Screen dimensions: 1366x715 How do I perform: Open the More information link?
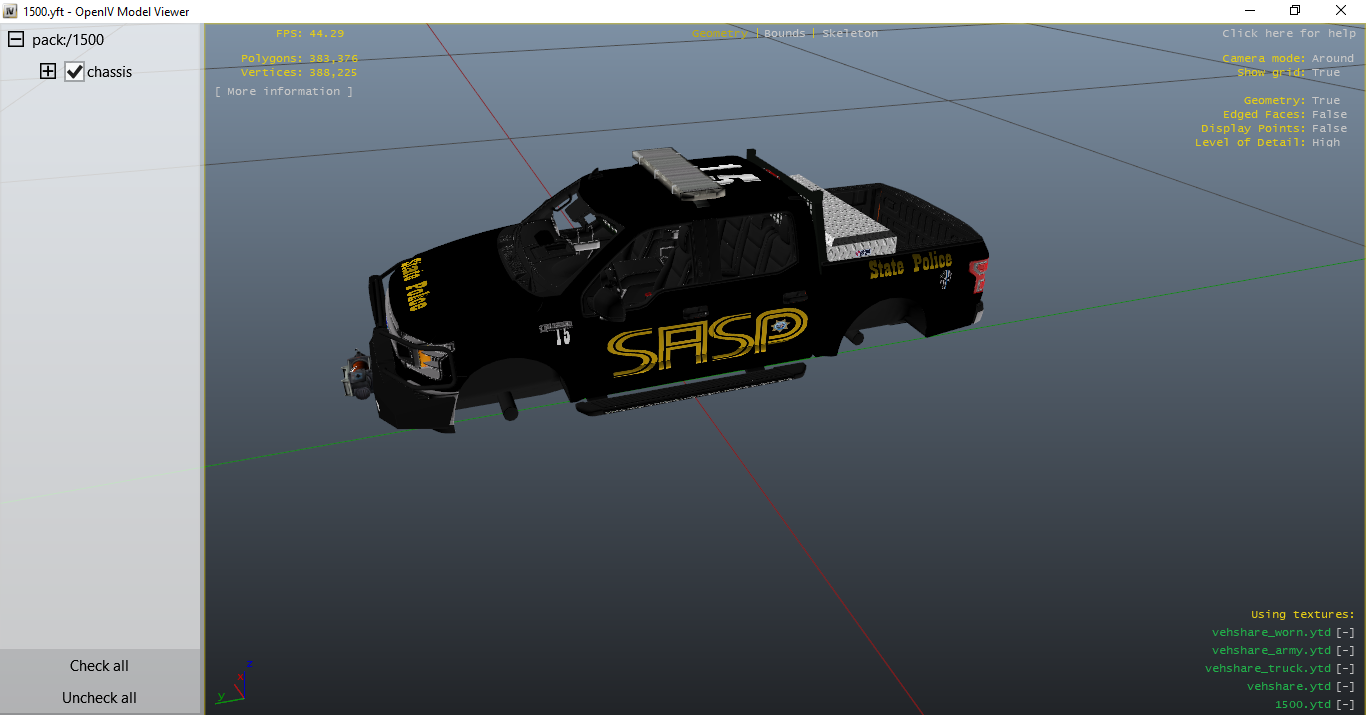coord(284,91)
